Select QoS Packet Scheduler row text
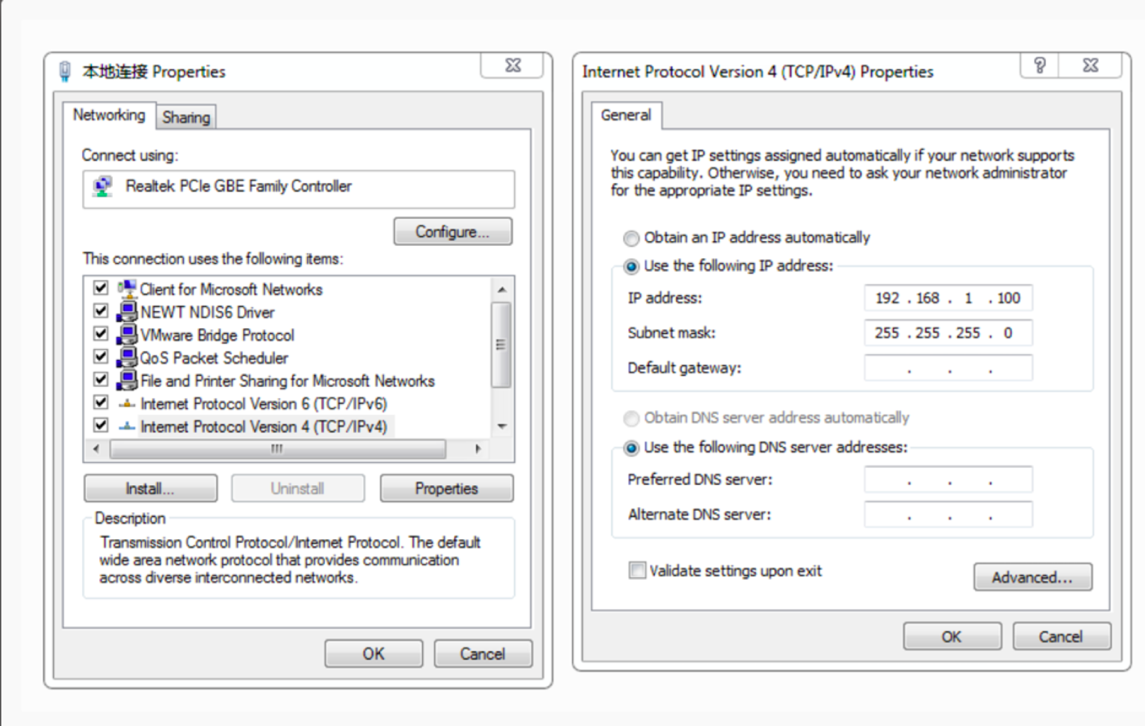The height and width of the screenshot is (726, 1145). 214,358
